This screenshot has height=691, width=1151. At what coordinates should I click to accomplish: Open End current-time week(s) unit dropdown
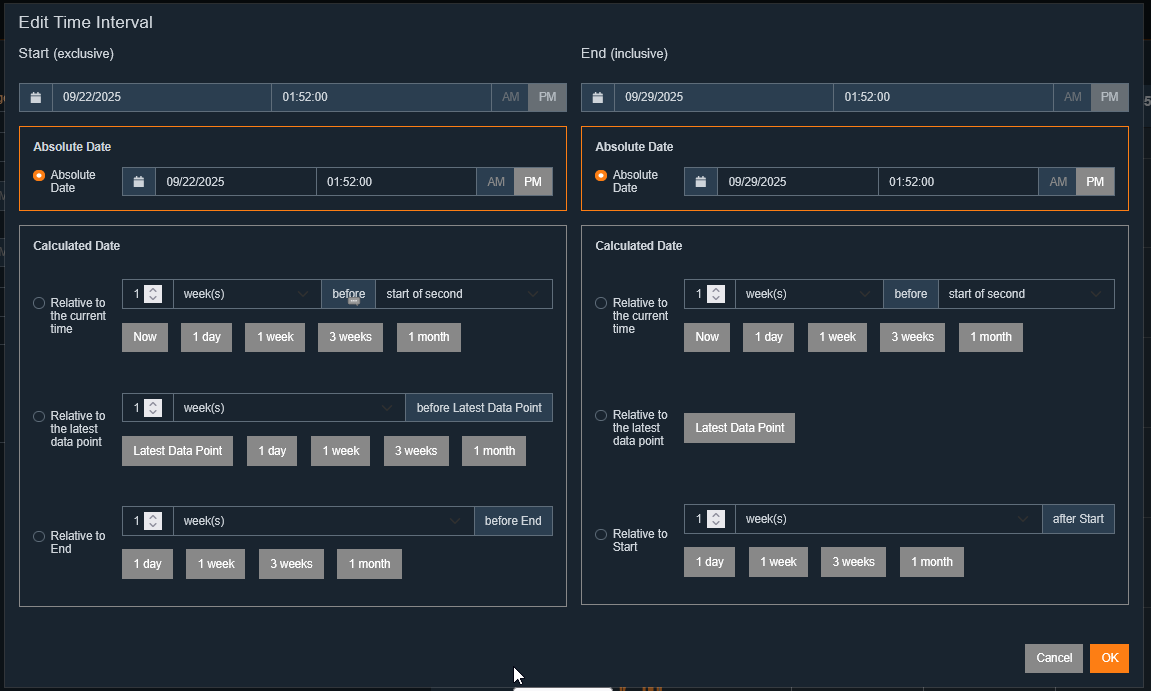click(x=808, y=294)
